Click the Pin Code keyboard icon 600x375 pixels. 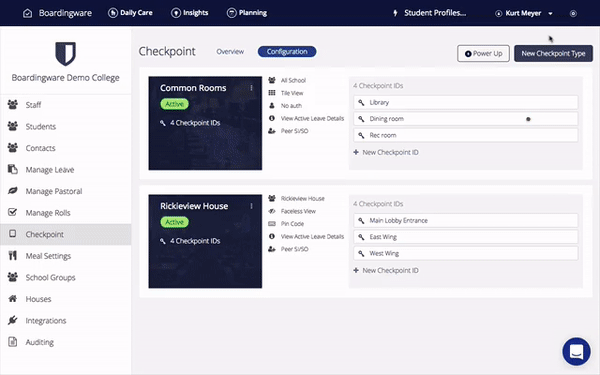tap(272, 224)
